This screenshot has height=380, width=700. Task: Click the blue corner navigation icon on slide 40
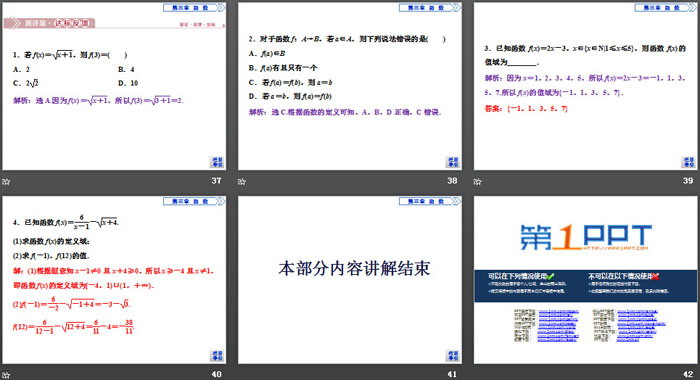217,356
